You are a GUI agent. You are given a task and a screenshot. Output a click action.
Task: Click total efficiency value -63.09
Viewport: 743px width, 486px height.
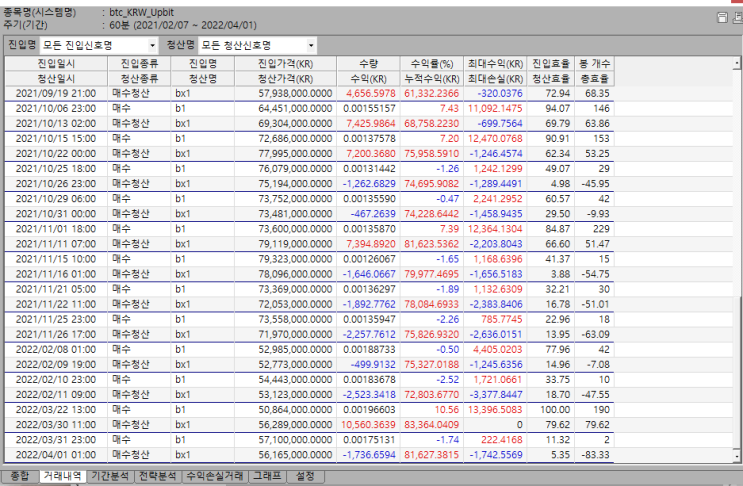[x=596, y=334]
